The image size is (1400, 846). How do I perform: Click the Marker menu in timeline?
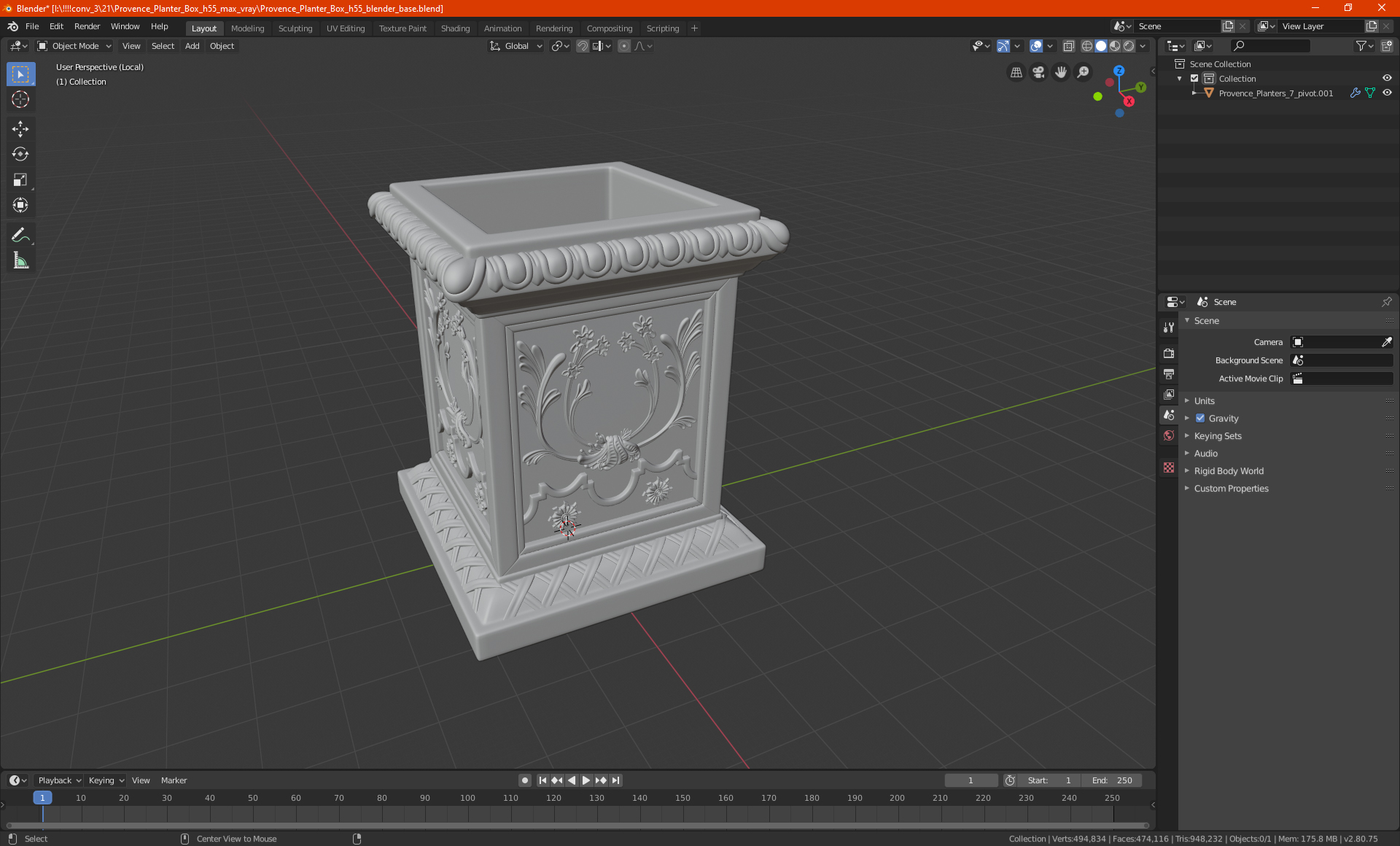tap(174, 780)
